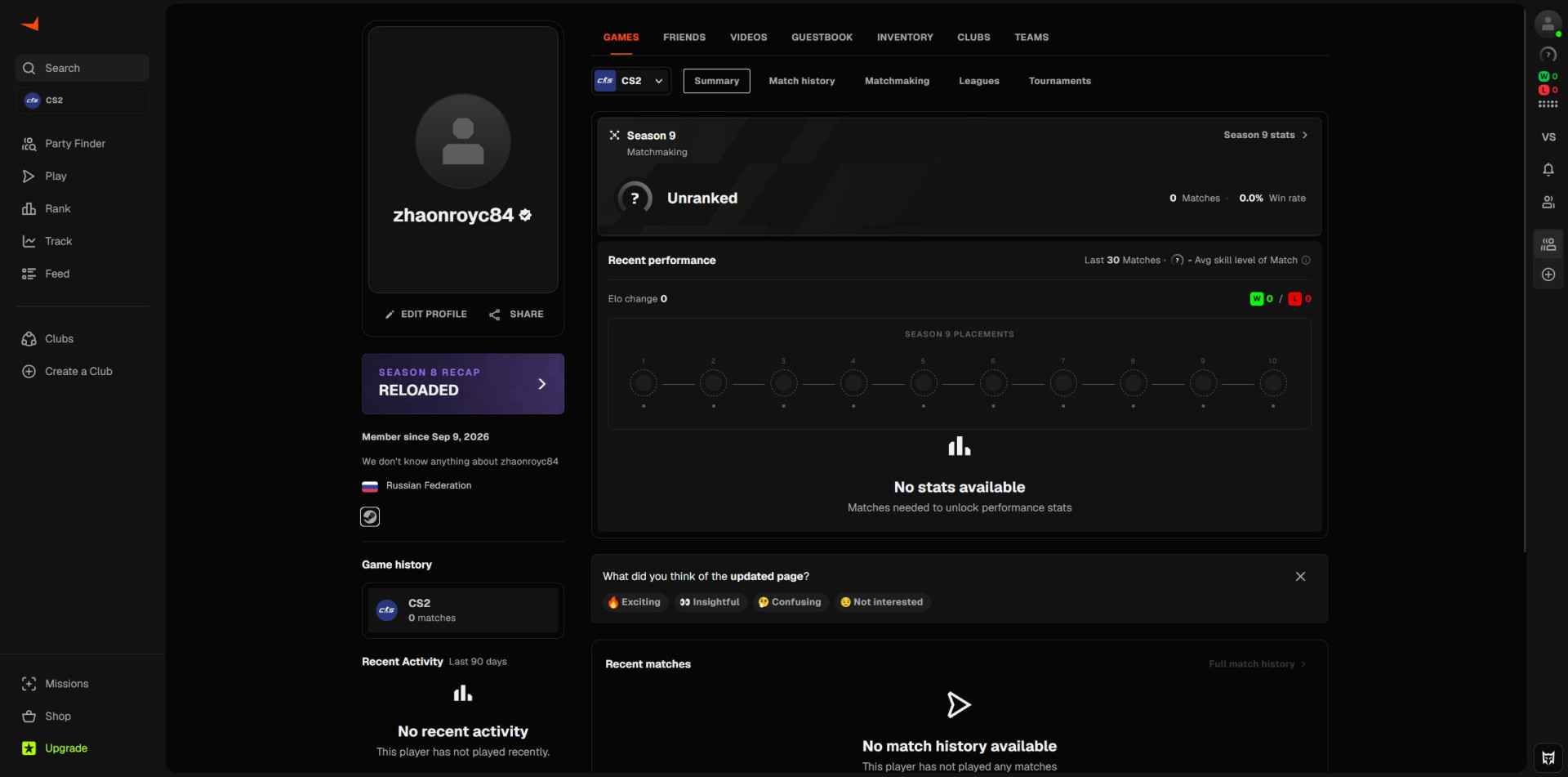Viewport: 1568px width, 777px height.
Task: Rate the updated page as Exciting
Action: tap(634, 602)
